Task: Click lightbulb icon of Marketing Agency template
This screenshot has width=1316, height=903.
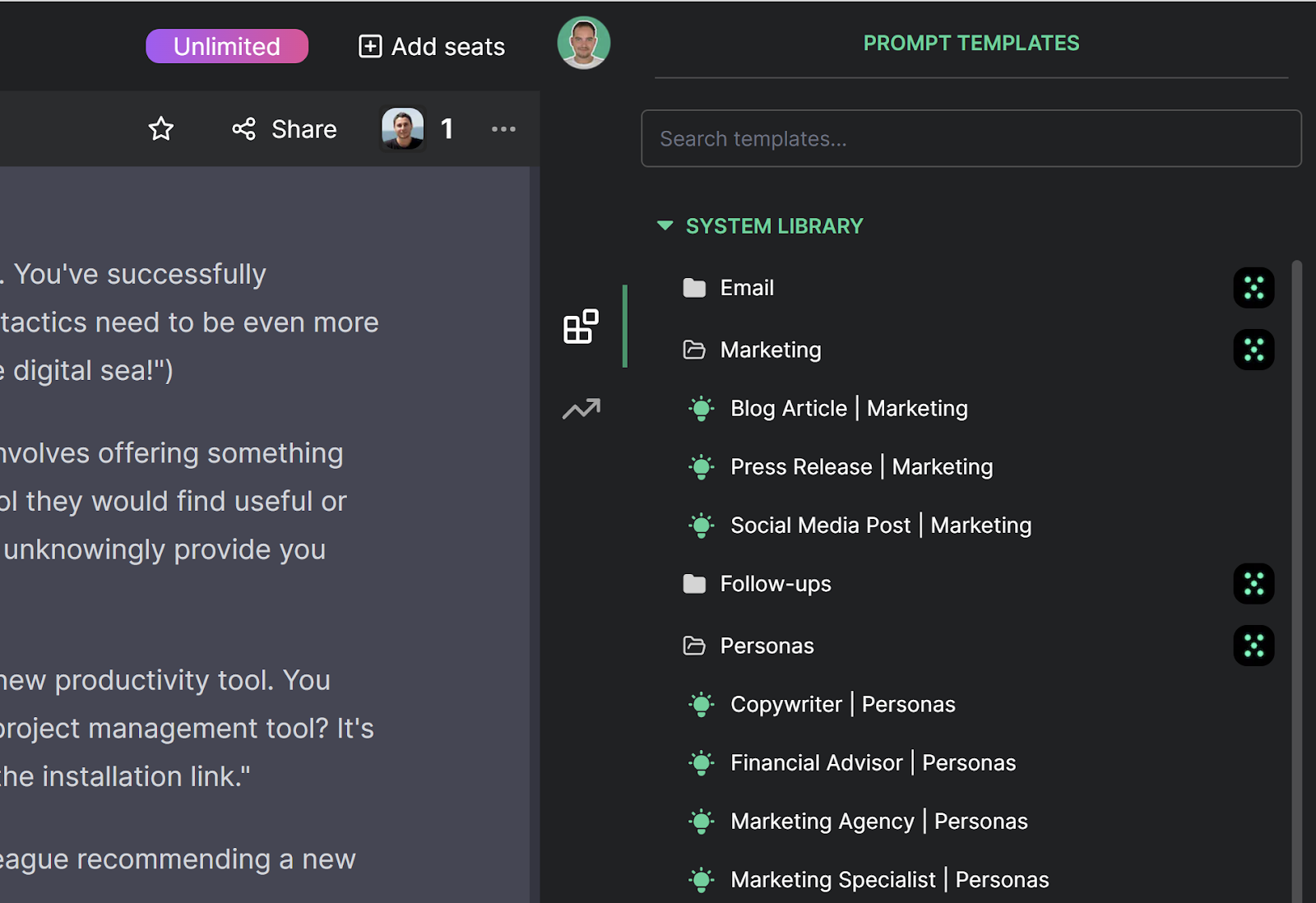Action: (x=702, y=822)
